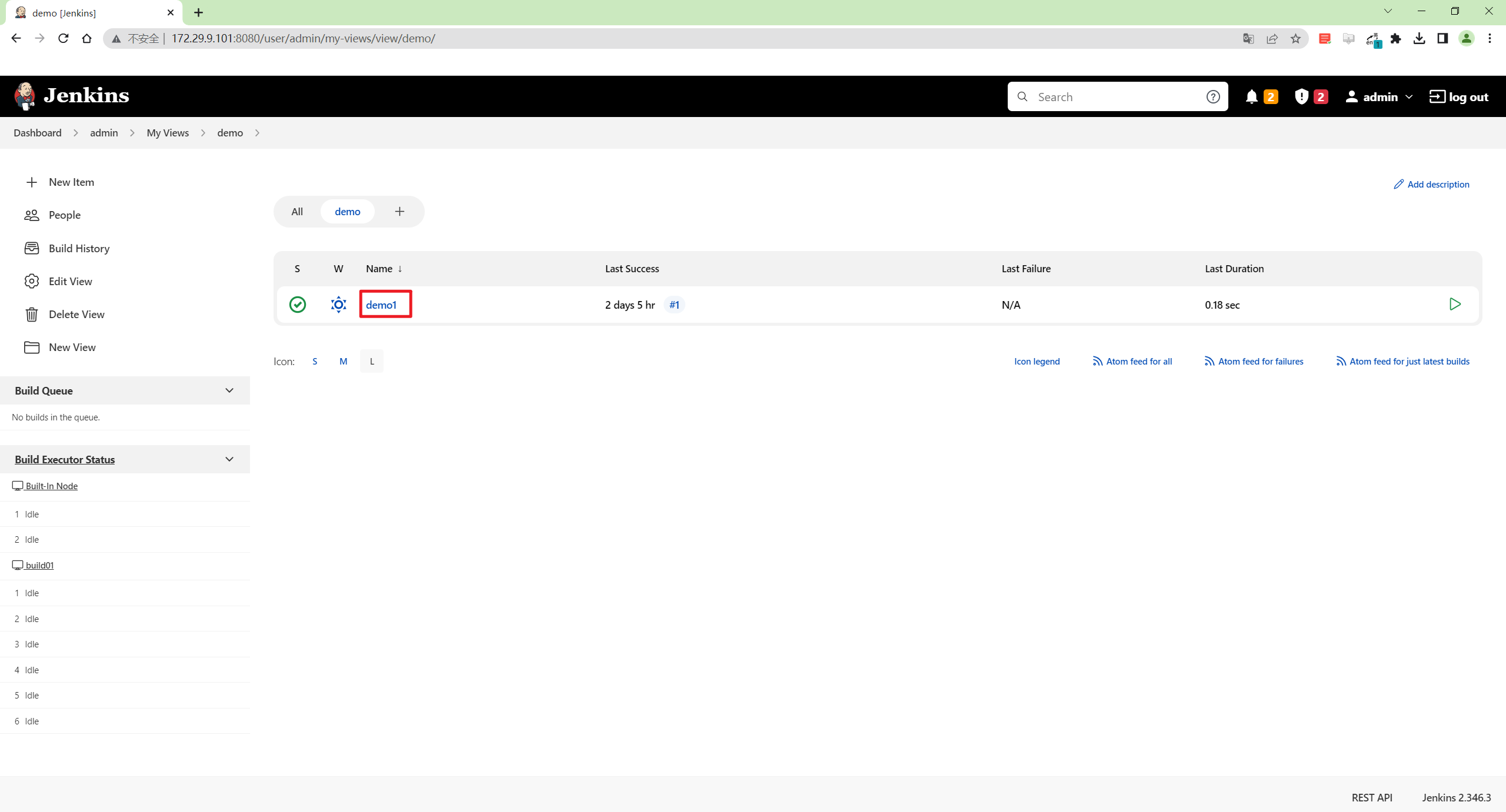
Task: Reload the page with refresh icon
Action: 63,38
